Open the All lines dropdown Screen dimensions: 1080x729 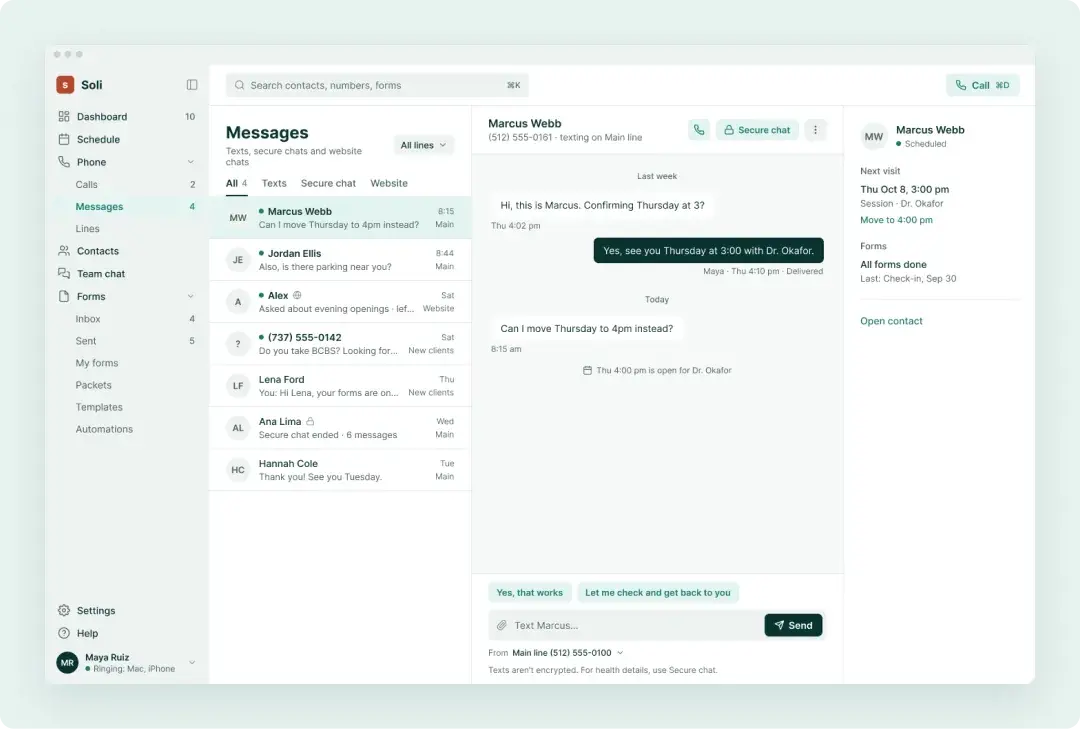pos(424,145)
